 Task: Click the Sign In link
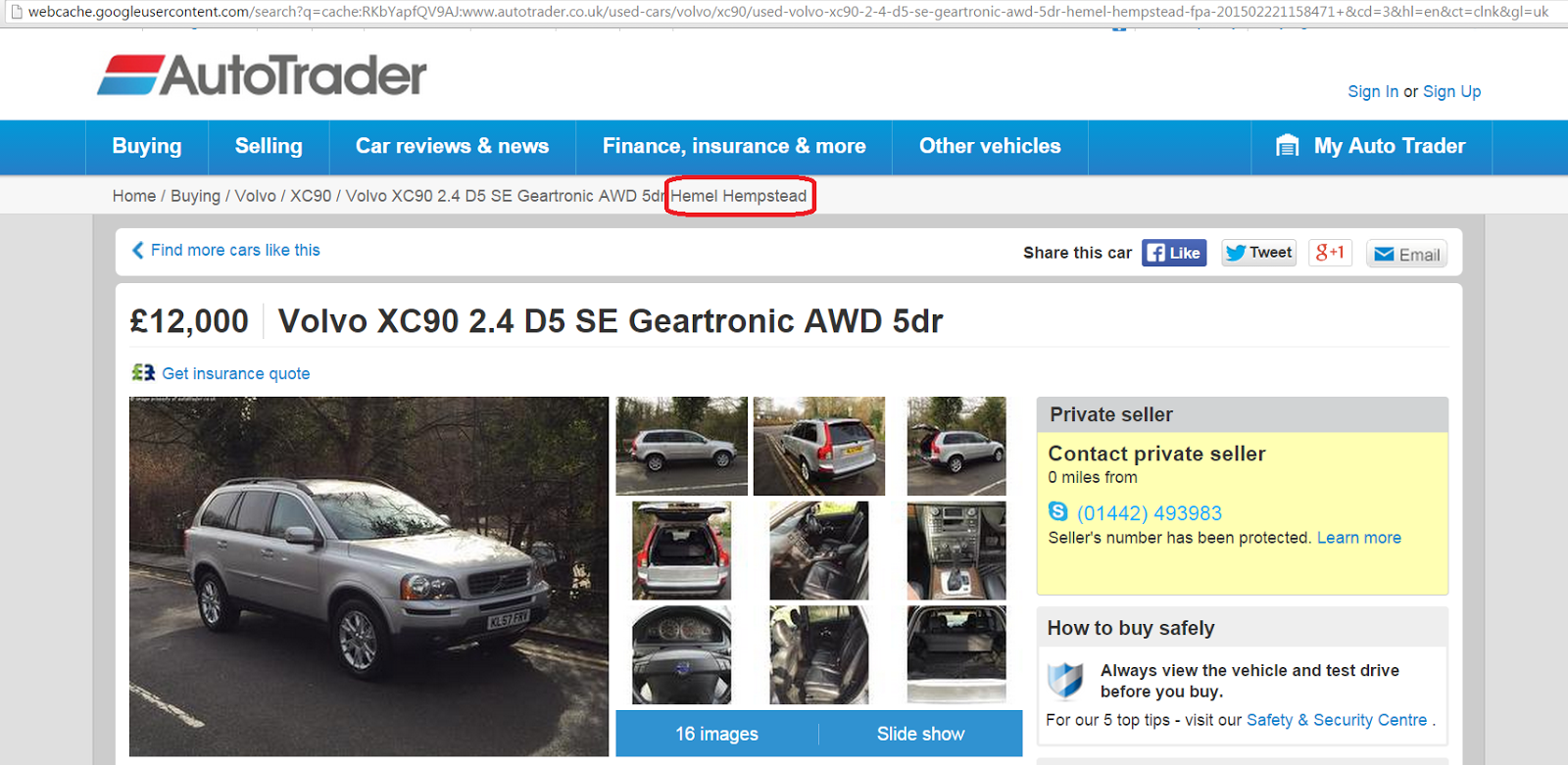point(1373,91)
